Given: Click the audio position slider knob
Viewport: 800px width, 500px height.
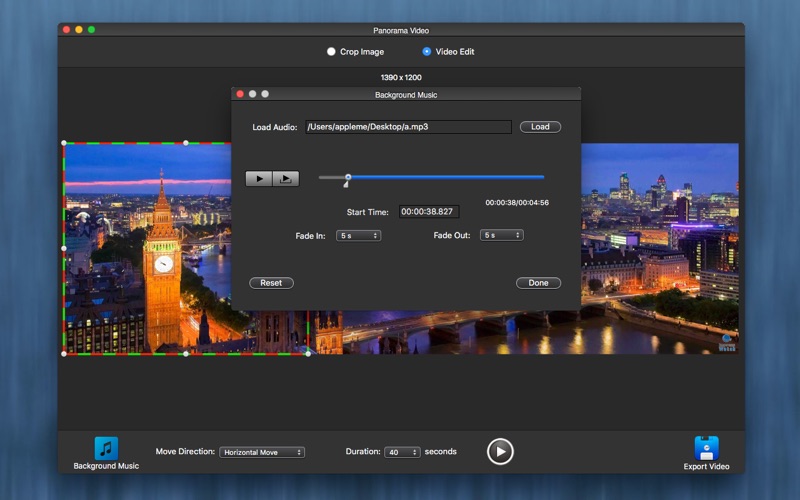Looking at the screenshot, I should click(x=348, y=177).
